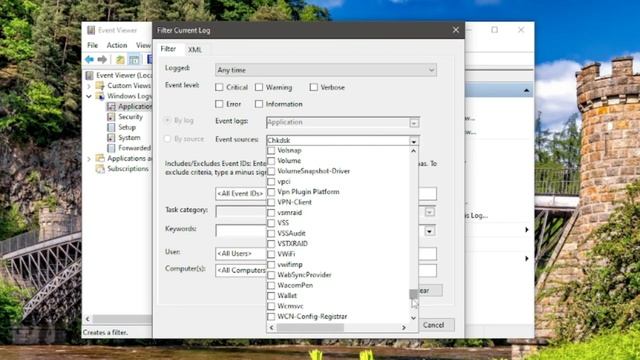Screen dimensions: 640x360
Task: Expand Applications and Services Logs node
Action: [89, 158]
